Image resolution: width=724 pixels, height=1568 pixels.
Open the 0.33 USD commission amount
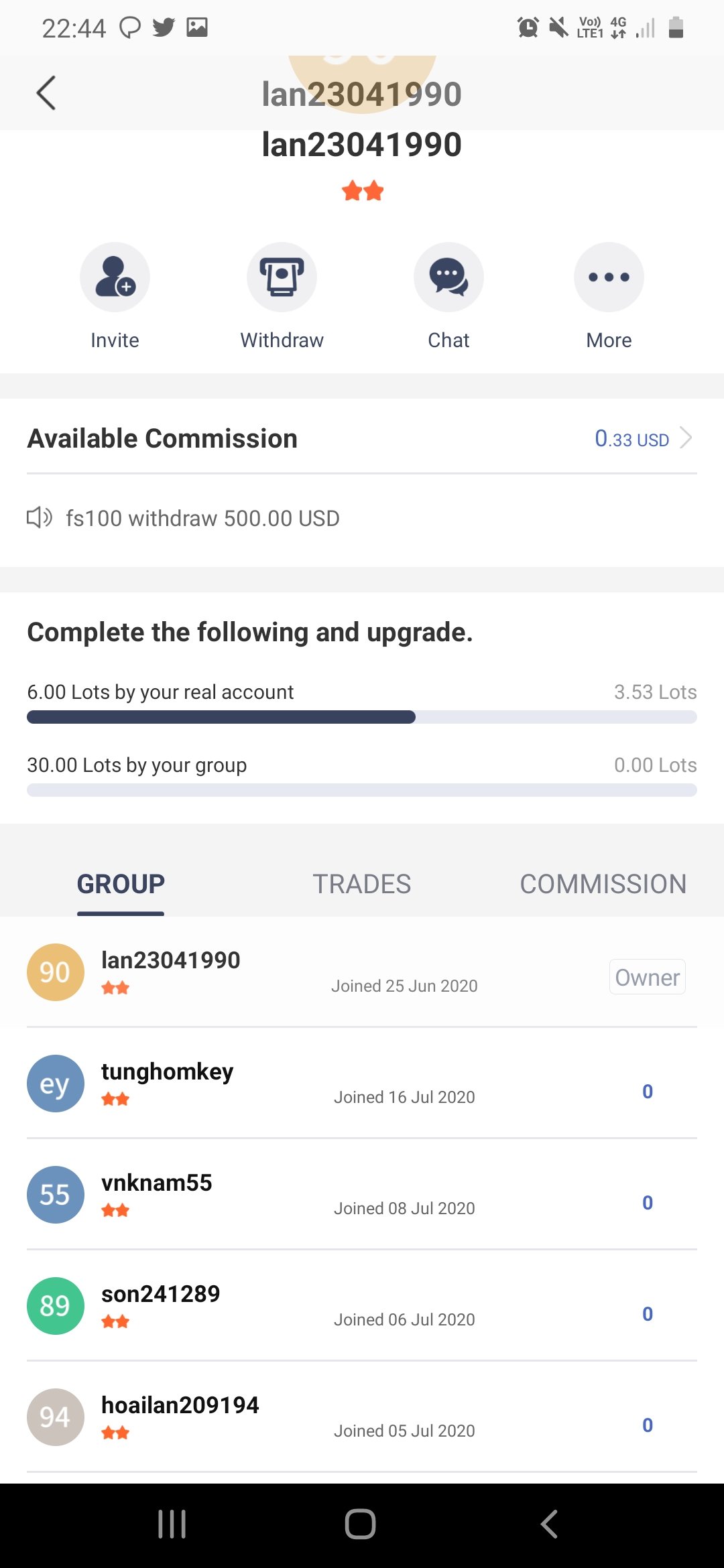point(631,438)
